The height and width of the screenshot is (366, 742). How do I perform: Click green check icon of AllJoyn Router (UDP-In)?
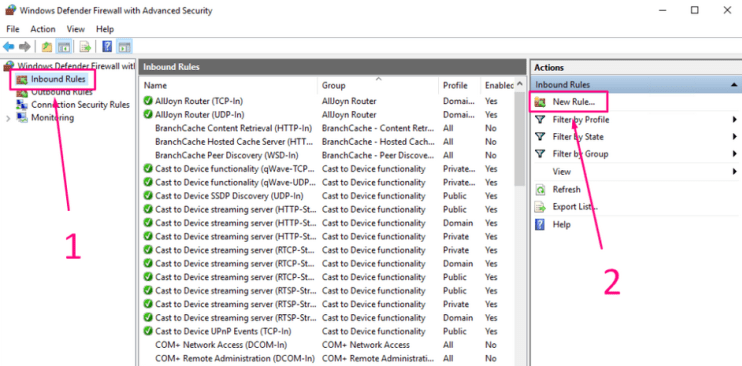click(x=148, y=115)
